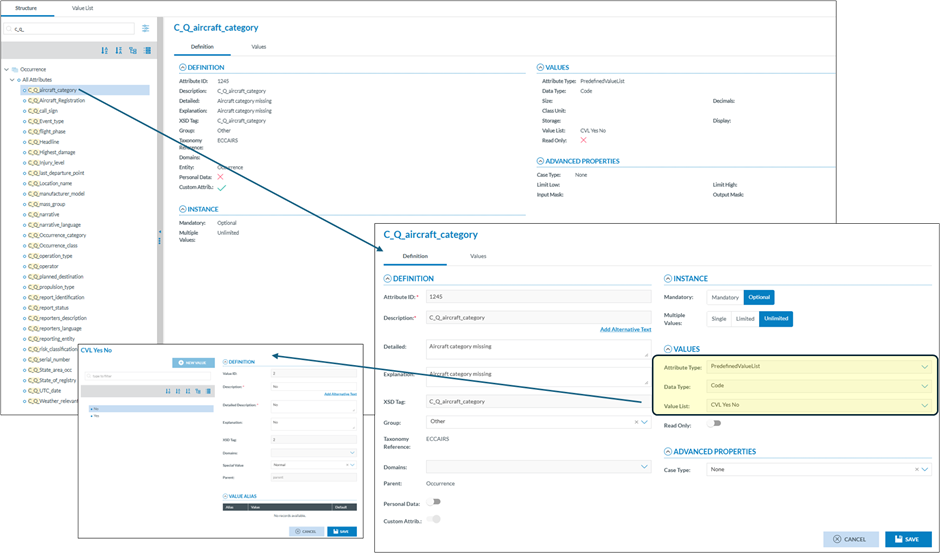Click the sort descending icon in tree toolbar
The image size is (940, 553).
(x=119, y=50)
